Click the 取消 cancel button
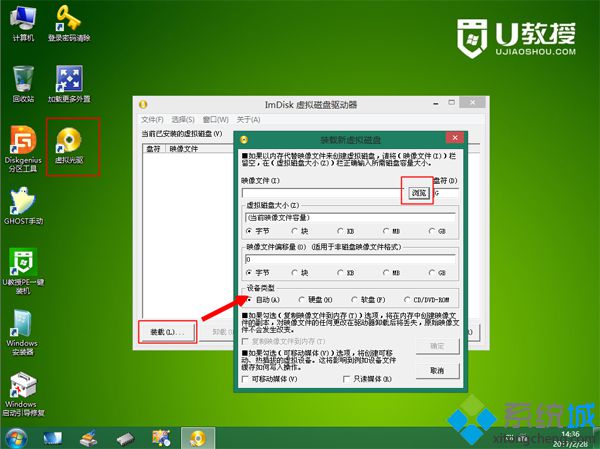Screen dimensions: 600x449 click(437, 370)
